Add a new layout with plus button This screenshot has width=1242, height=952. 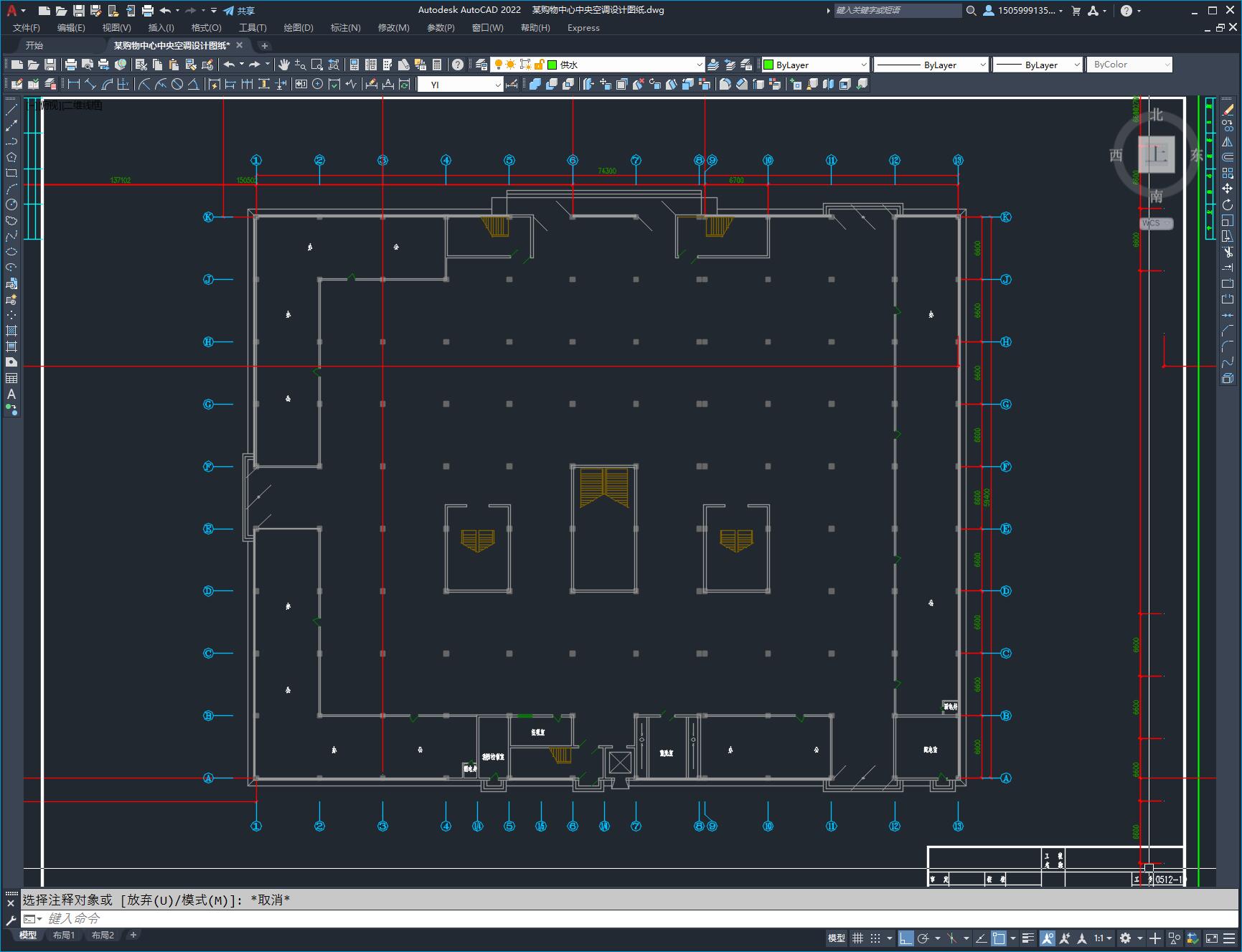click(133, 935)
